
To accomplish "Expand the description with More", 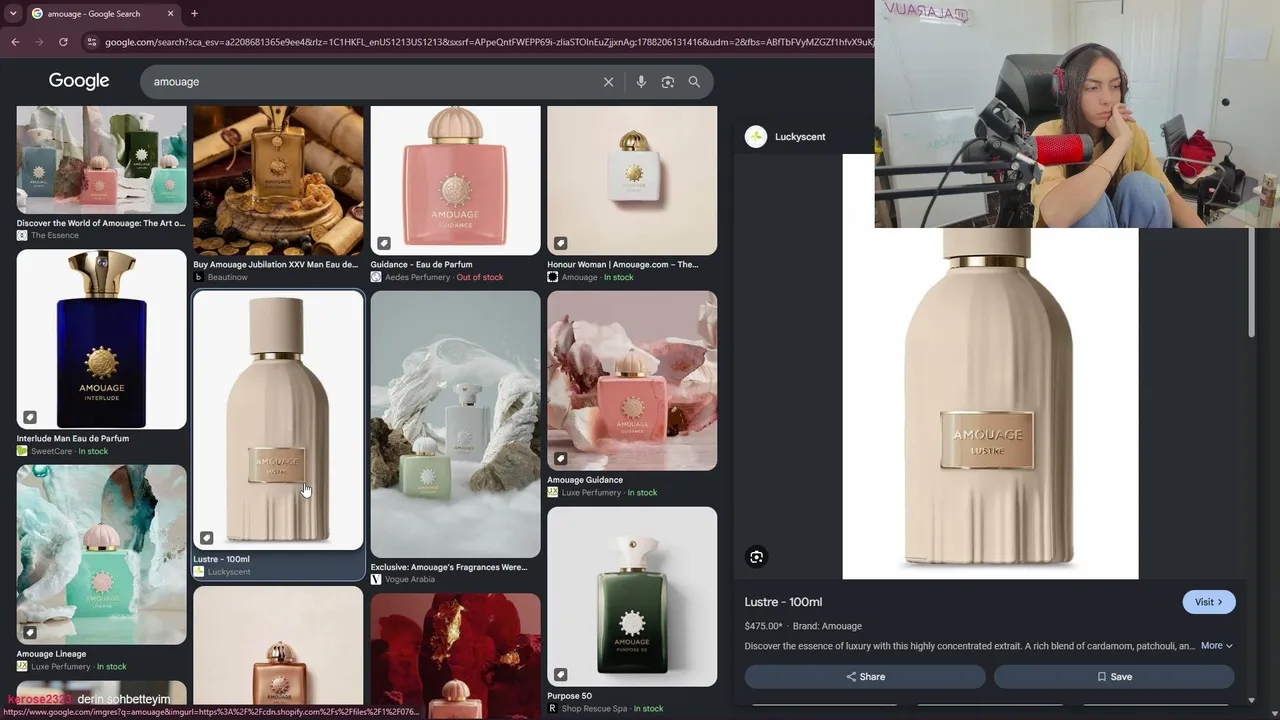I will pos(1217,646).
